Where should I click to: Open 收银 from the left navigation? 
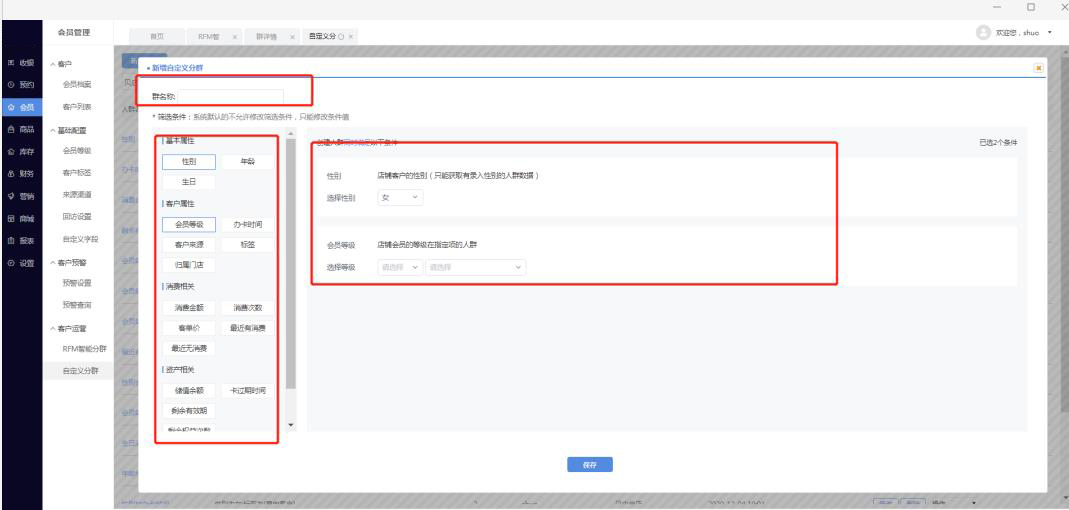click(x=20, y=63)
